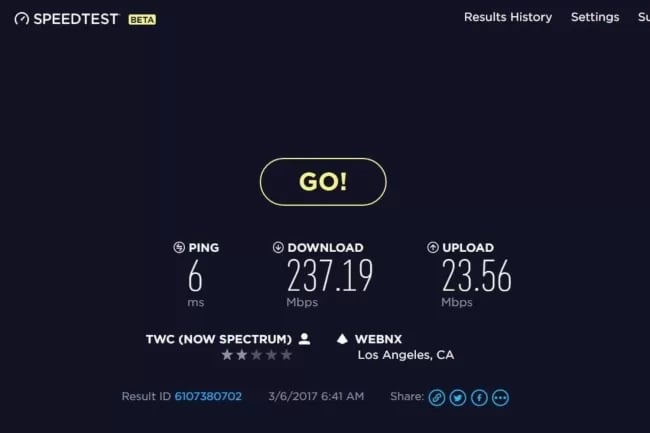This screenshot has height=433, width=650.
Task: Open Result ID 6107380702 link
Action: 208,397
